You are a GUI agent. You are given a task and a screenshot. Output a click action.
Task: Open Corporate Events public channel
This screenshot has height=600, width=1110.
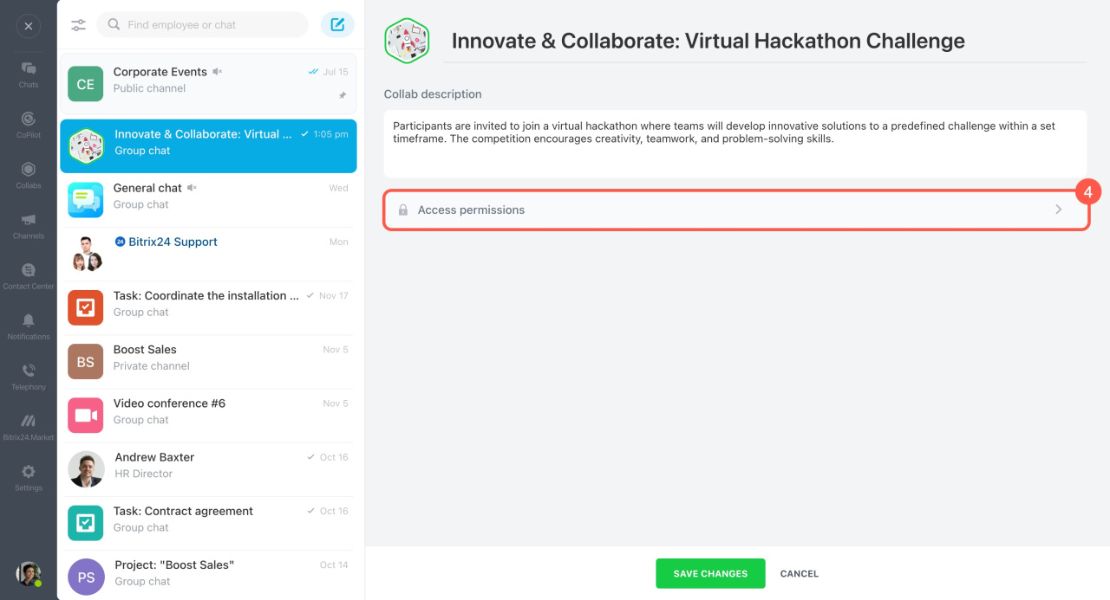(x=209, y=84)
